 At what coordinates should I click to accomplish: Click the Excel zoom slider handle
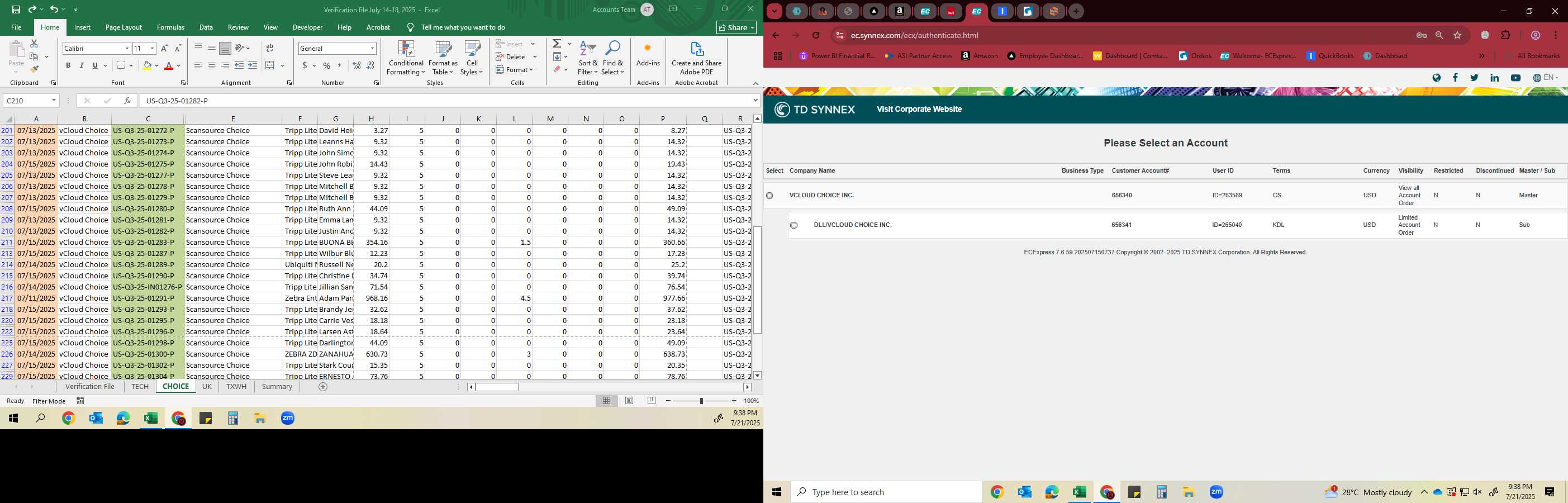(x=701, y=401)
